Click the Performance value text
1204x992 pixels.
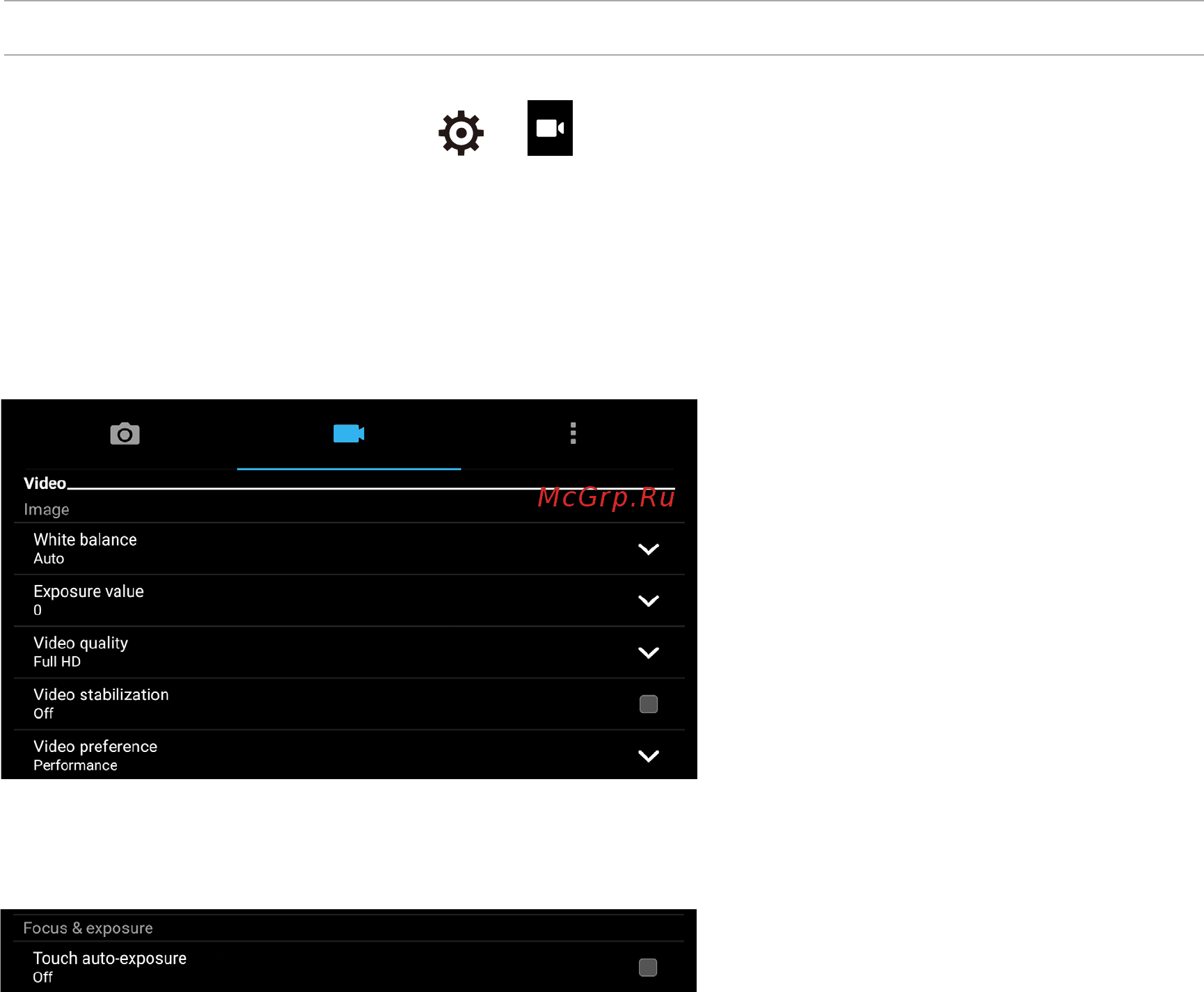(75, 765)
